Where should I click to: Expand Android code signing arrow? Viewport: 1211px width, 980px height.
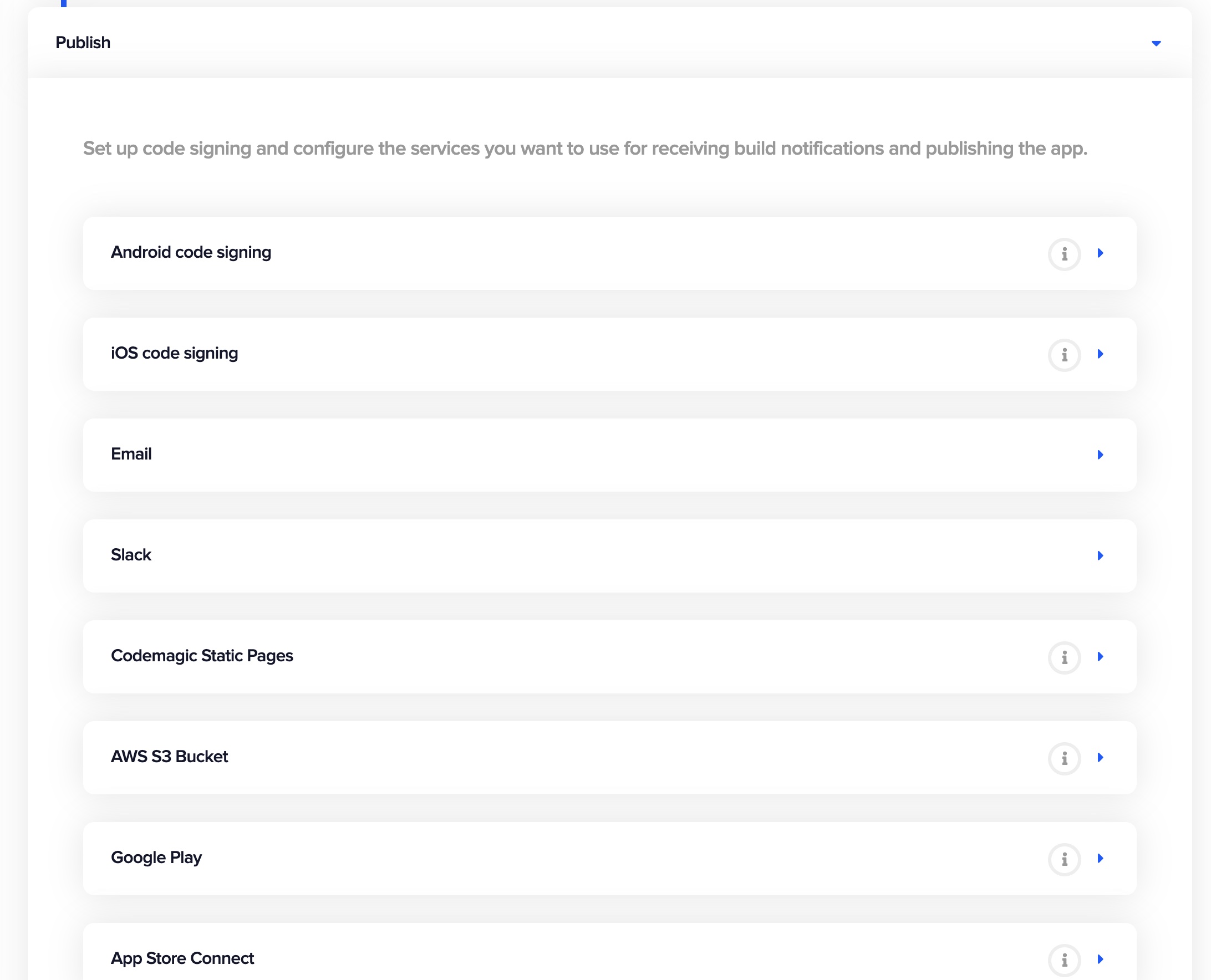click(1100, 253)
